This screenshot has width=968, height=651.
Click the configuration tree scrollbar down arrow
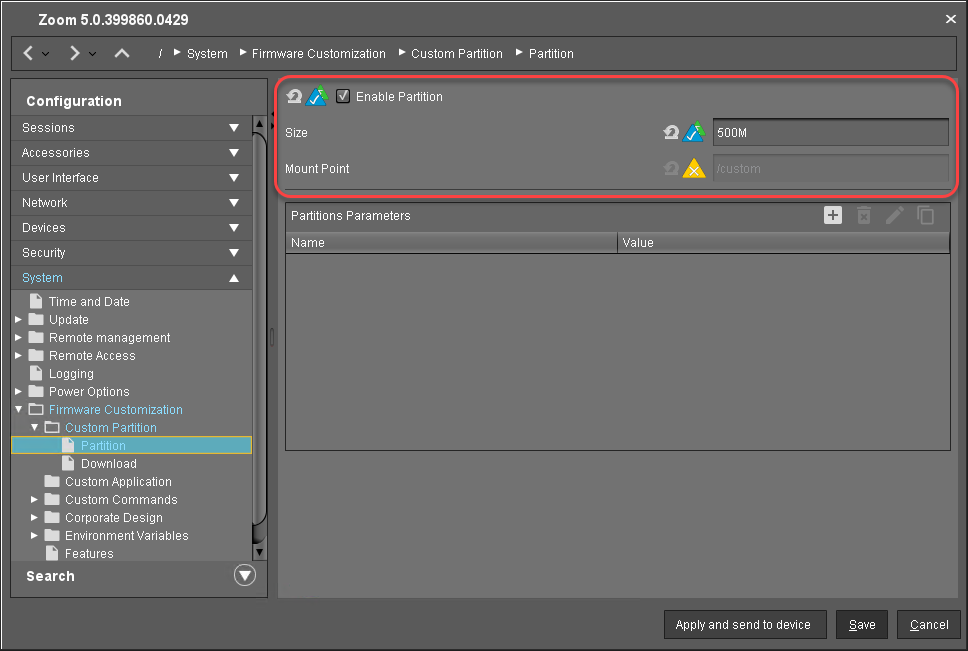coord(260,551)
